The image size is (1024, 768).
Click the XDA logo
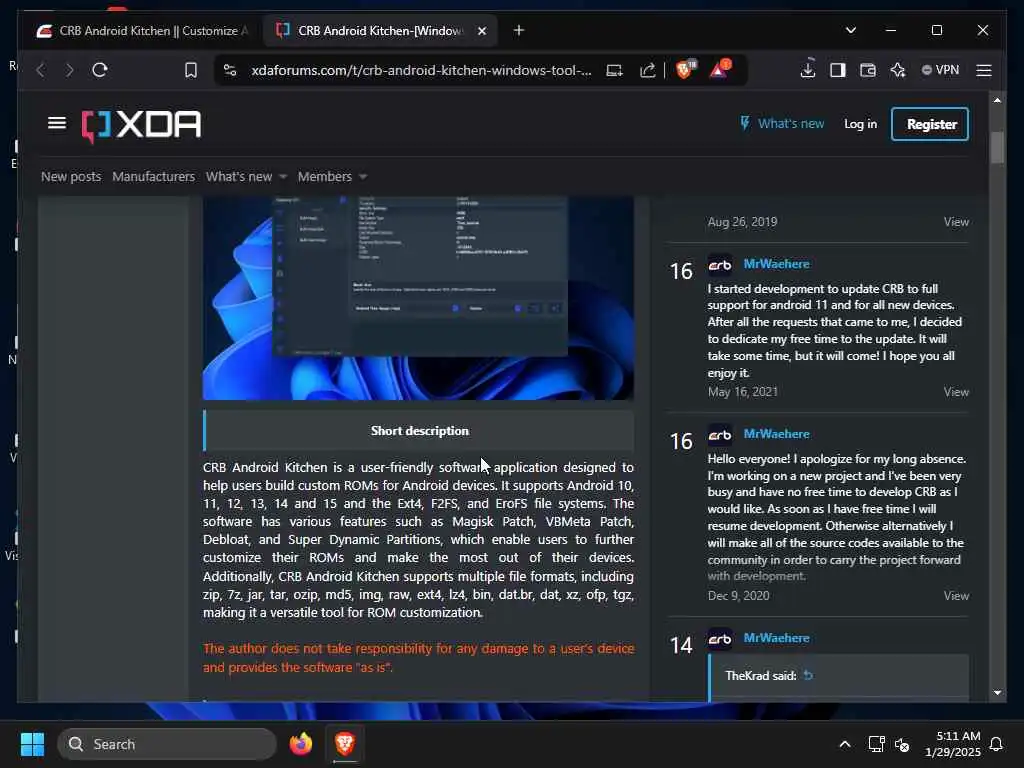pyautogui.click(x=142, y=124)
